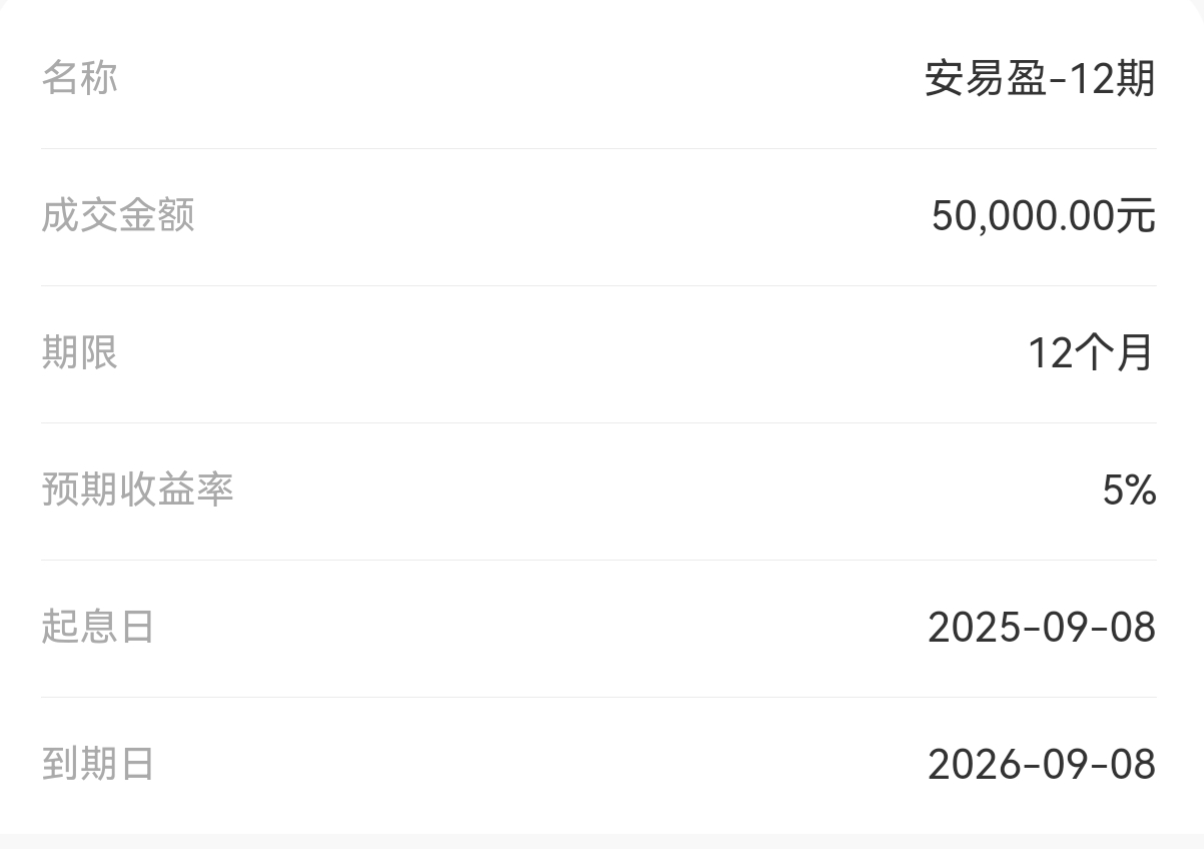Click divider line below the 名称 row
1204x849 pixels.
coord(599,148)
